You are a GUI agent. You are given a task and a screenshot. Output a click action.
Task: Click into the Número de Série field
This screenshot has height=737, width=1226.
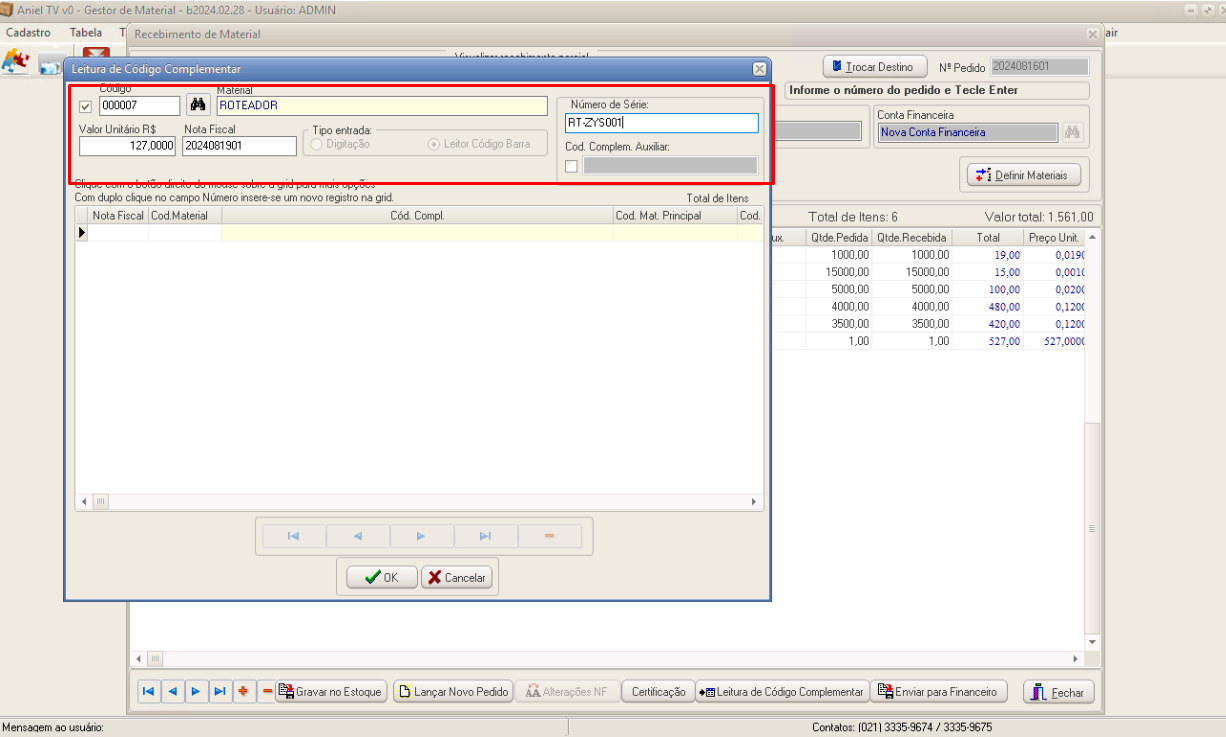tap(661, 123)
